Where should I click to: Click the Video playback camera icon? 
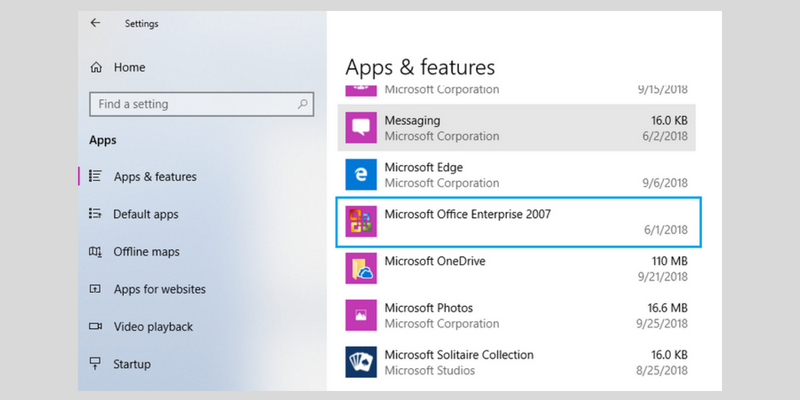coord(95,327)
